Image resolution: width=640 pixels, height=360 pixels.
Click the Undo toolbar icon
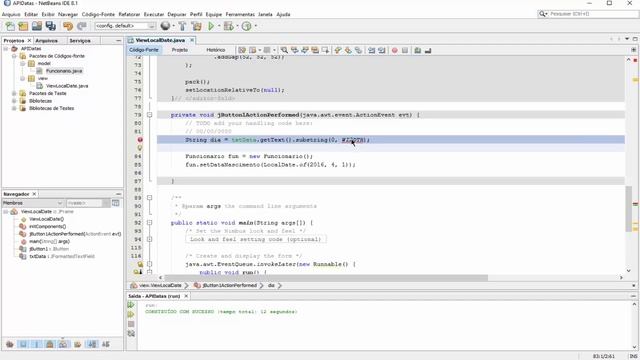tap(68, 26)
